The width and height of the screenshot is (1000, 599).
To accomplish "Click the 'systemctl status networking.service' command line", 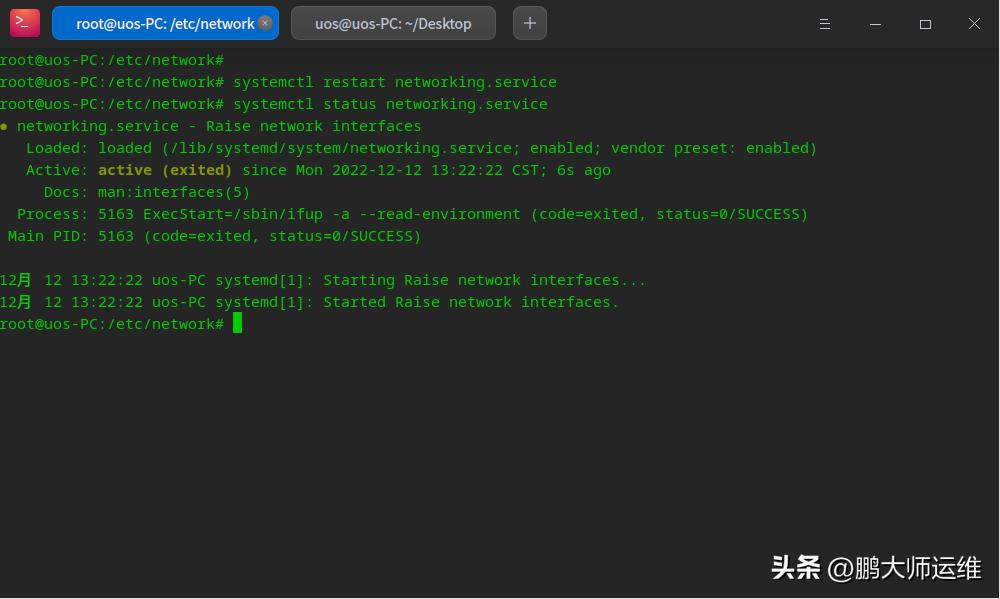I will (274, 104).
